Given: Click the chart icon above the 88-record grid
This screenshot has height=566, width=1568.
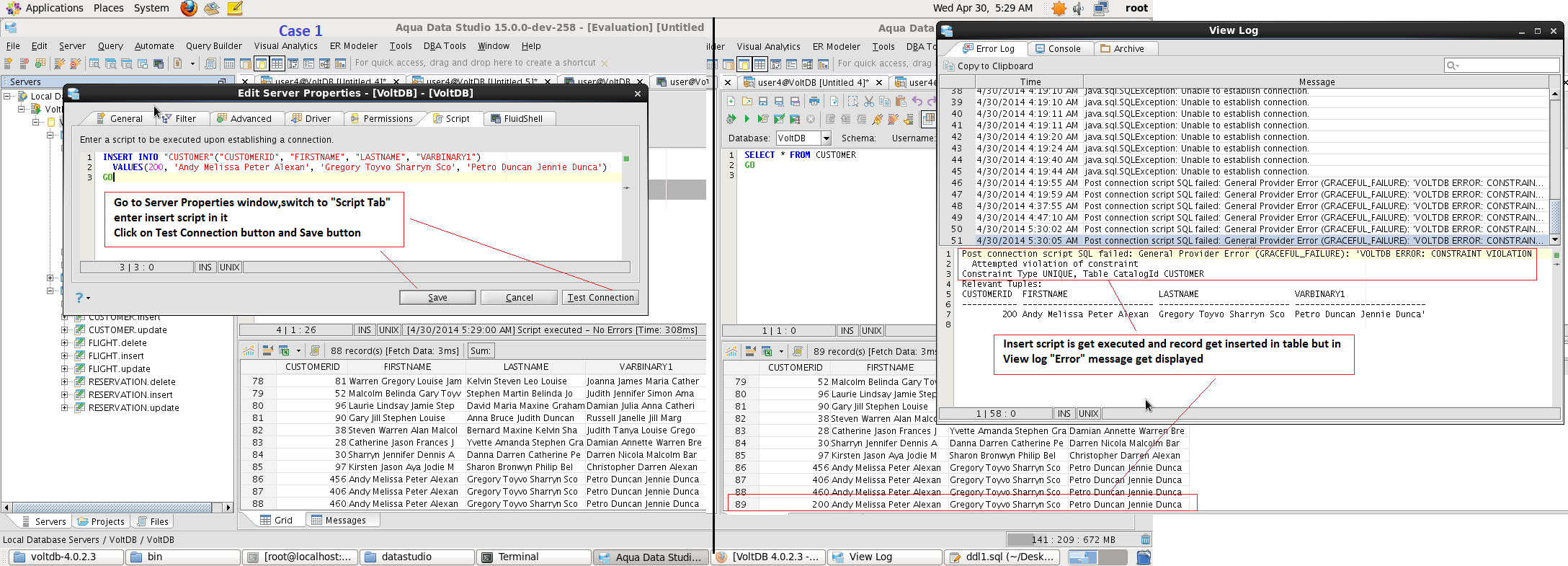Looking at the screenshot, I should [x=249, y=350].
